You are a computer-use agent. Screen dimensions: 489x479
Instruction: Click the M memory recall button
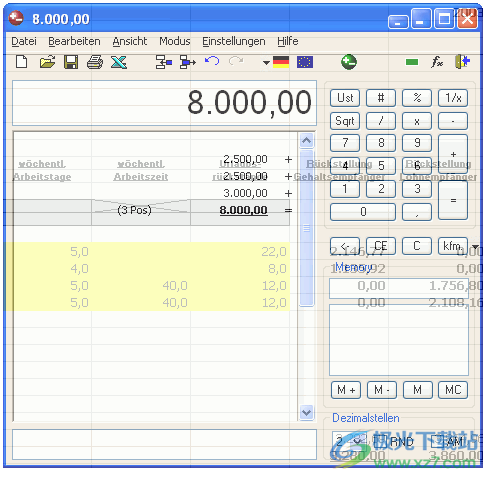(x=418, y=390)
